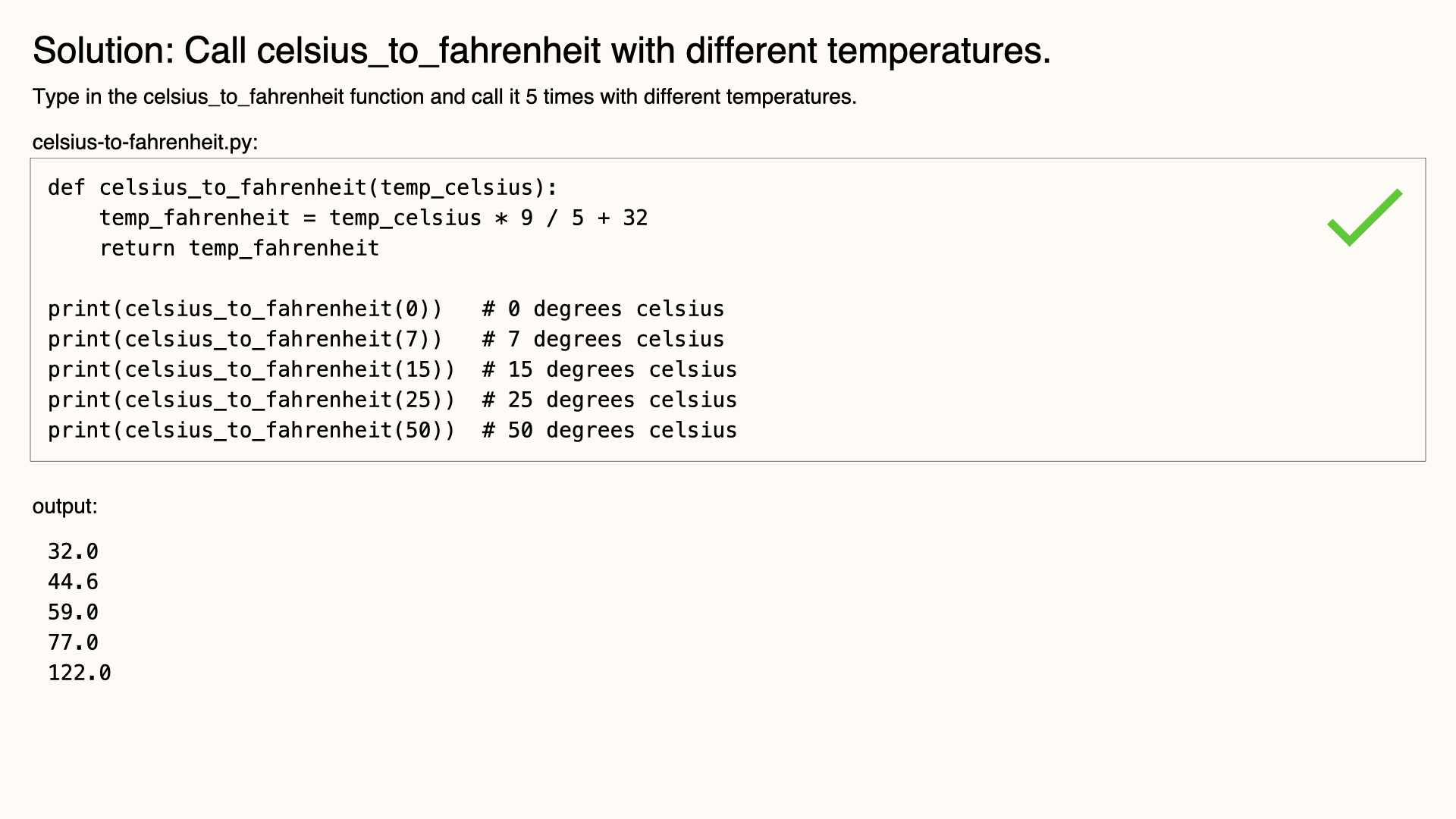Click the output: label
Screen dimensions: 1456x819
(65, 507)
